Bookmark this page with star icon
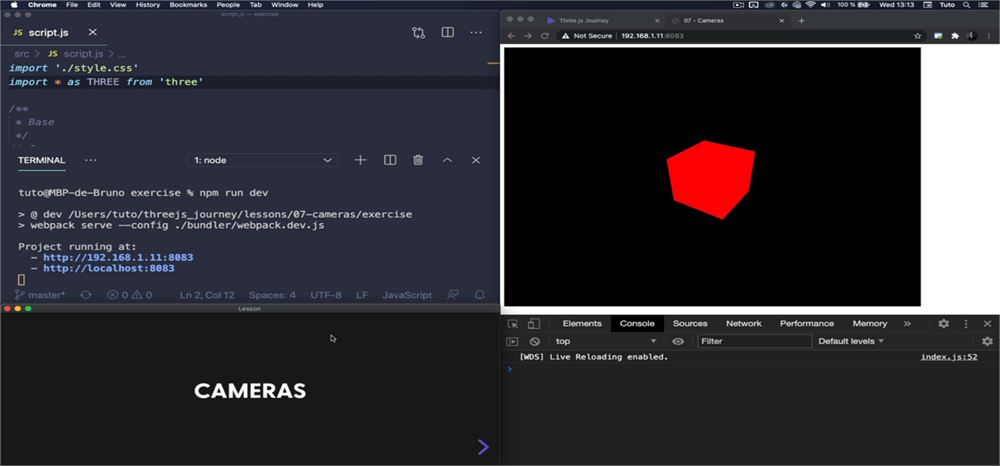The image size is (1000, 466). tap(918, 36)
